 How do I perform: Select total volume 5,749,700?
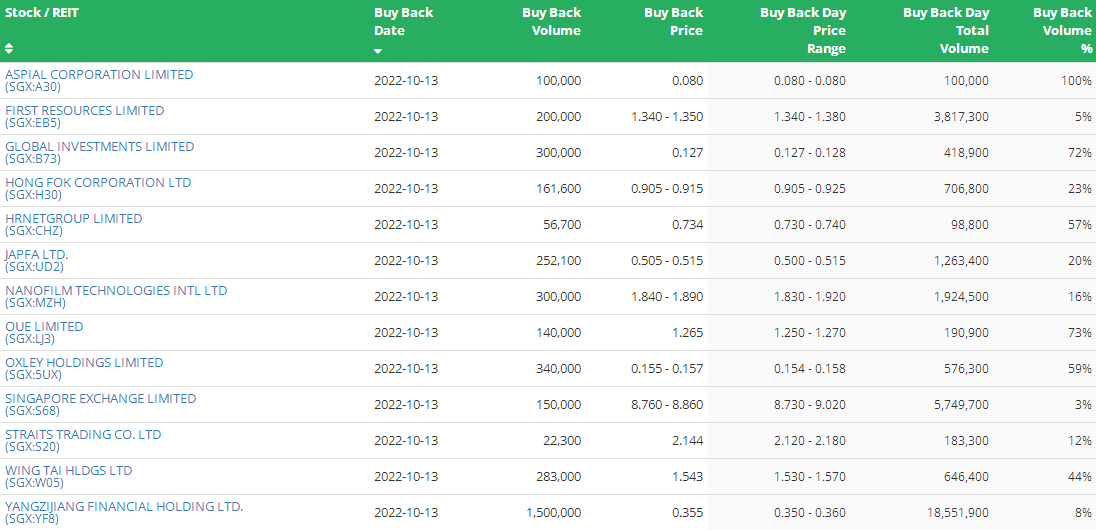click(961, 405)
